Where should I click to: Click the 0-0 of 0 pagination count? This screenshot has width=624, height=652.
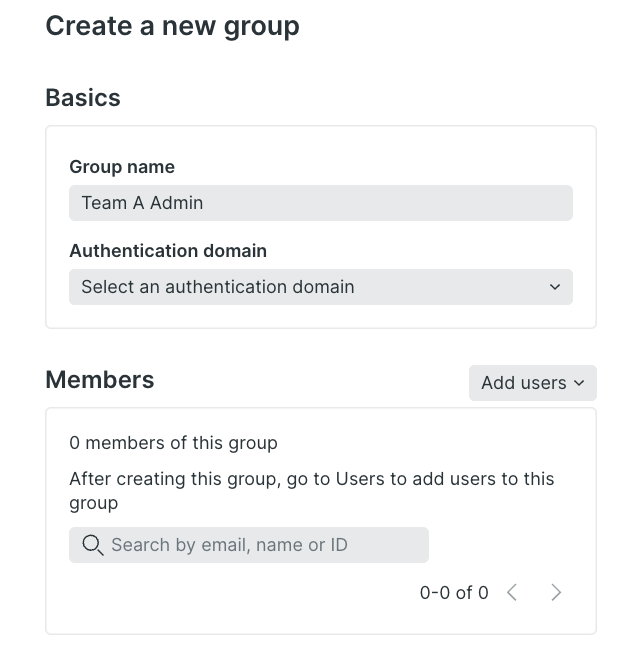click(454, 593)
